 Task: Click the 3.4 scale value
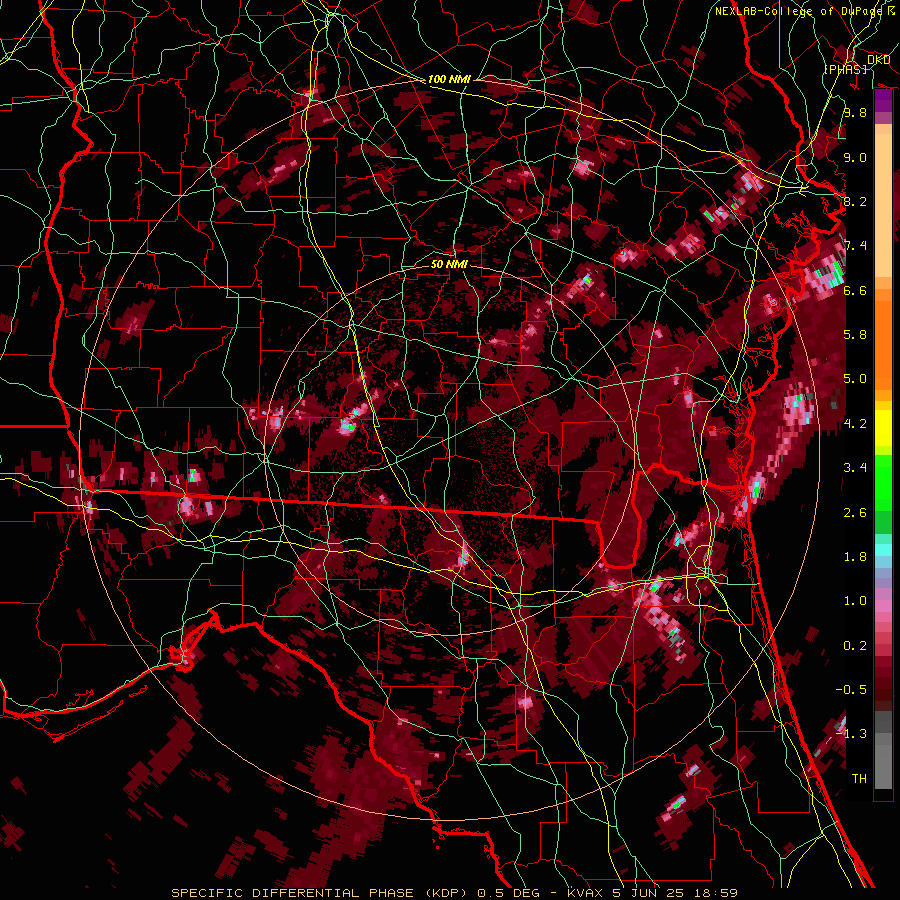click(x=855, y=468)
